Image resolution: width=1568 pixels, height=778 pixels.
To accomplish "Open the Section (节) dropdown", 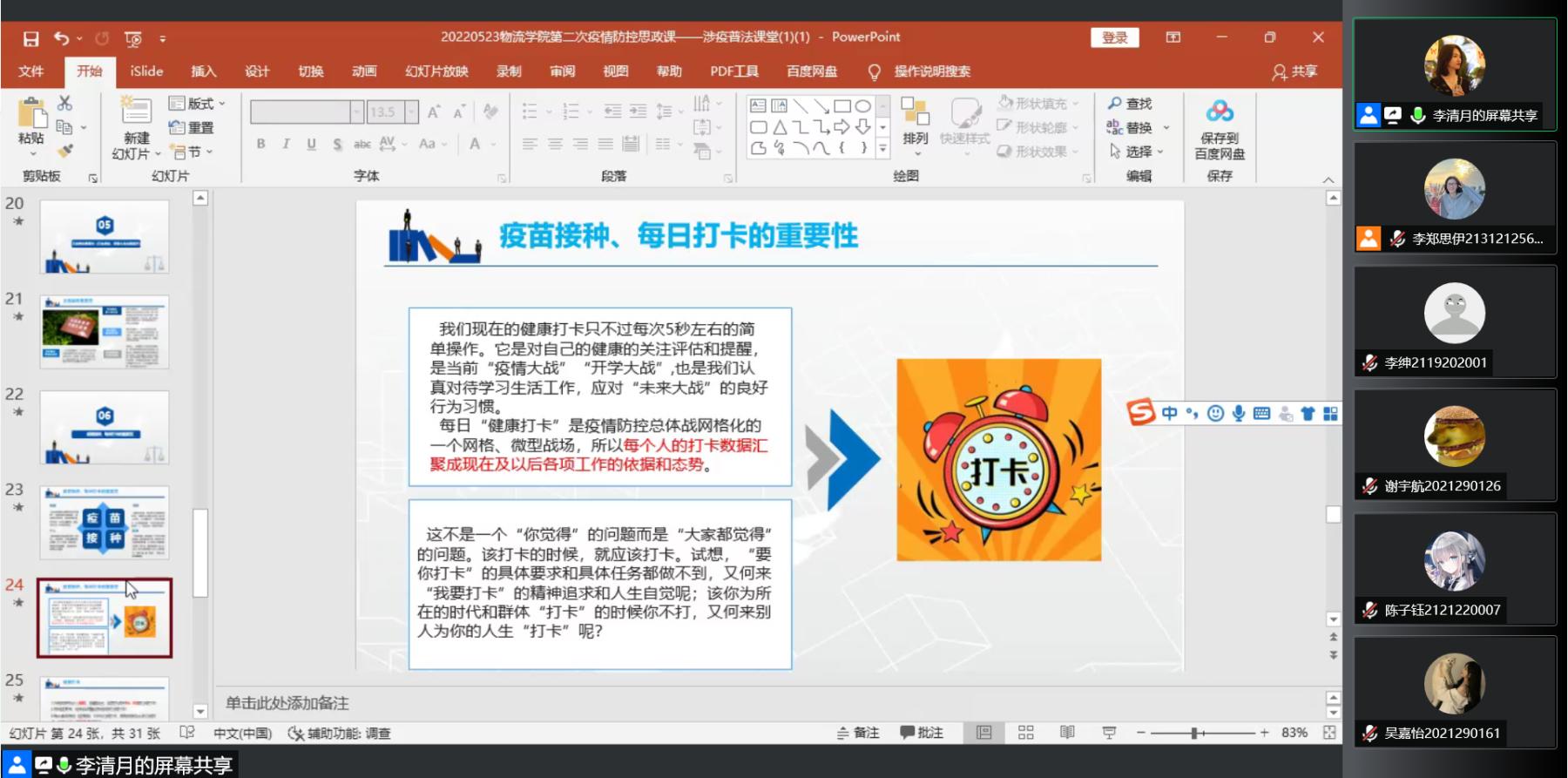I will pyautogui.click(x=193, y=152).
